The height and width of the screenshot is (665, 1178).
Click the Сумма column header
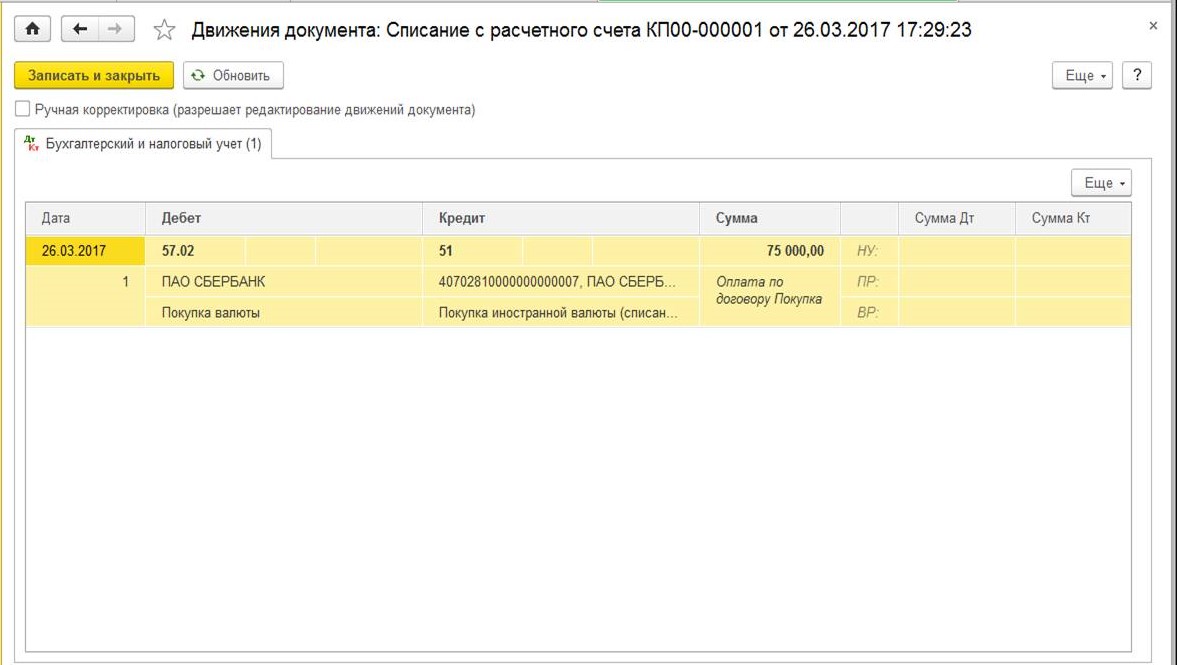click(x=737, y=218)
